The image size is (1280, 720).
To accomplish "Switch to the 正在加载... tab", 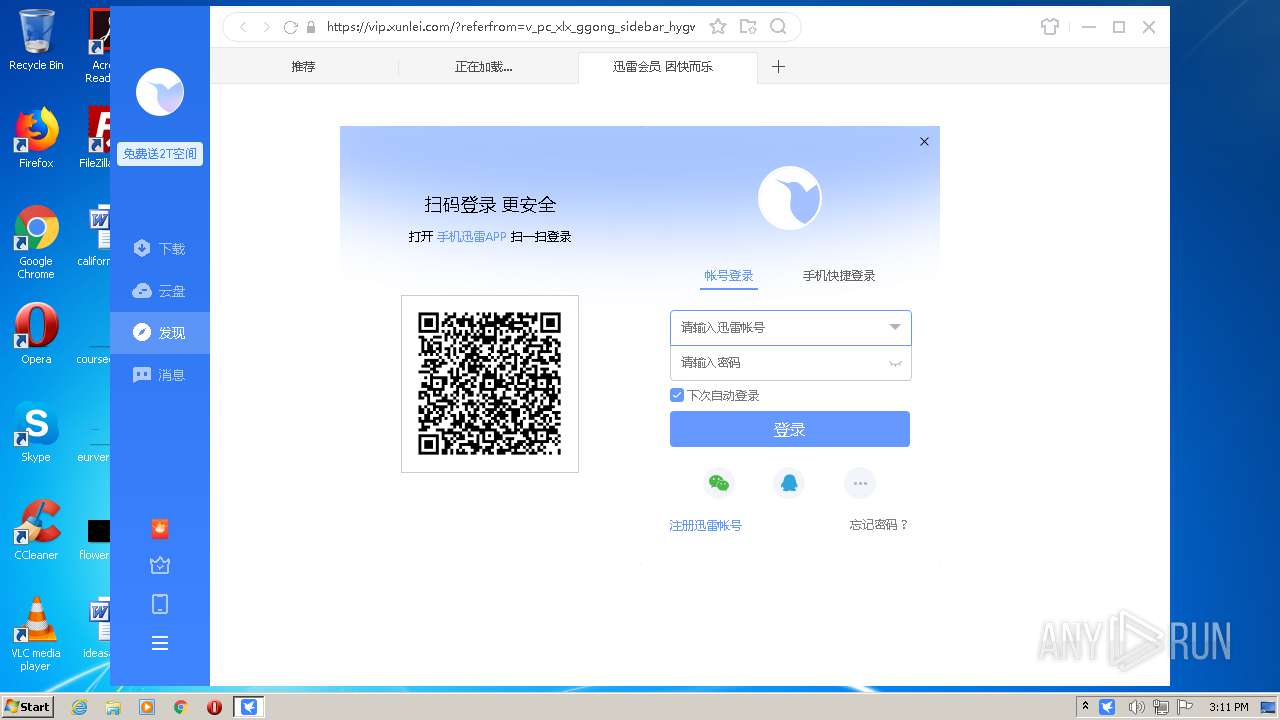I will click(x=484, y=67).
